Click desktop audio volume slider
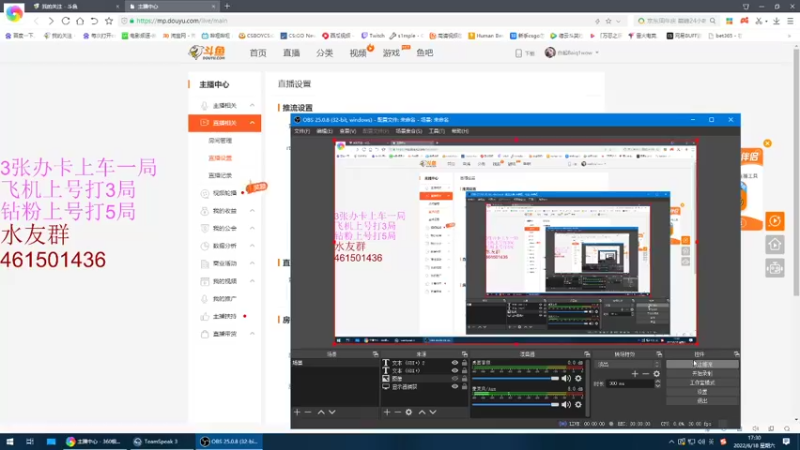The height and width of the screenshot is (450, 800). coord(515,379)
